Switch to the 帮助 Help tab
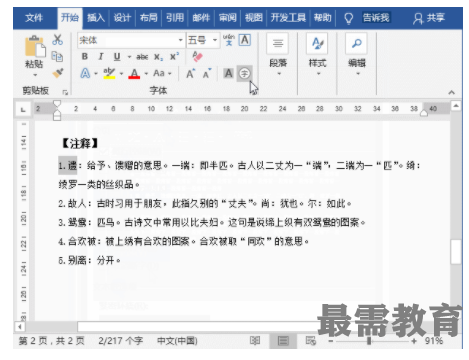The height and width of the screenshot is (360, 469). point(322,18)
